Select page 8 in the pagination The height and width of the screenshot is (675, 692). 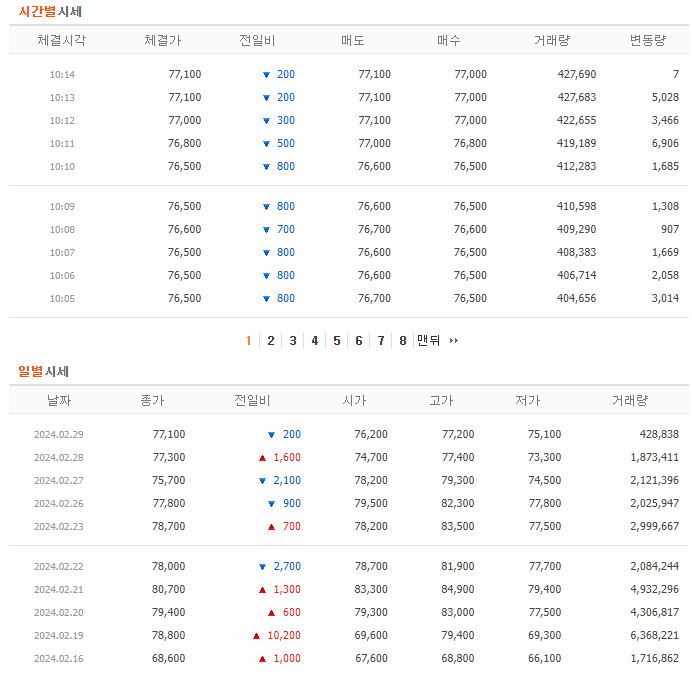(x=403, y=341)
